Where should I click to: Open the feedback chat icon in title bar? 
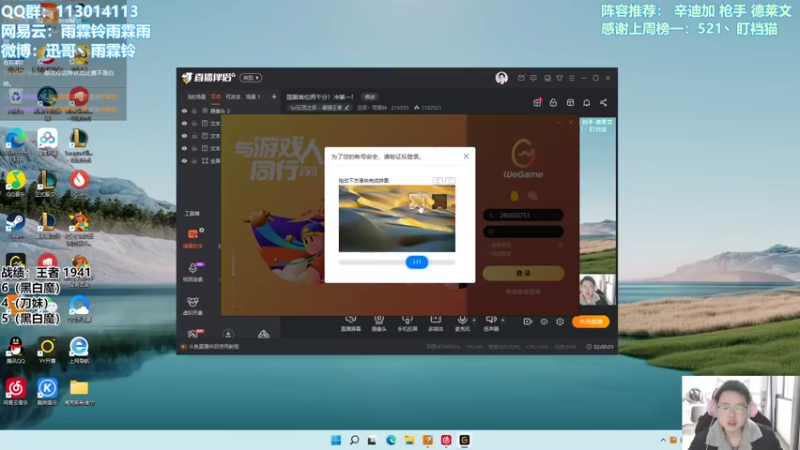coord(533,78)
